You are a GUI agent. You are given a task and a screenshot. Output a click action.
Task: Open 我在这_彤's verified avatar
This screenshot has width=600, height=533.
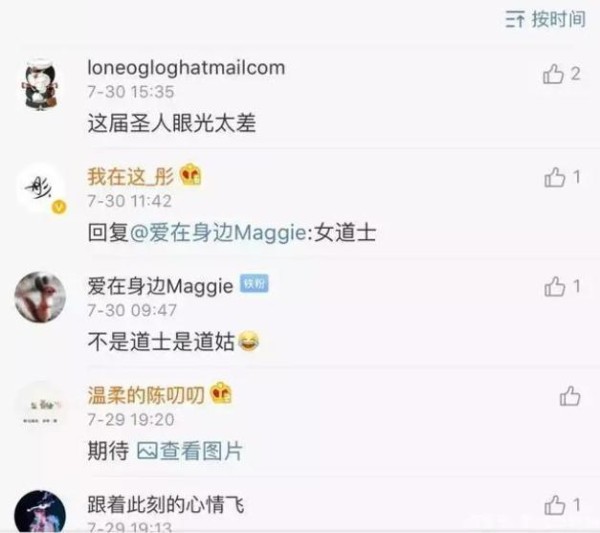(x=41, y=188)
